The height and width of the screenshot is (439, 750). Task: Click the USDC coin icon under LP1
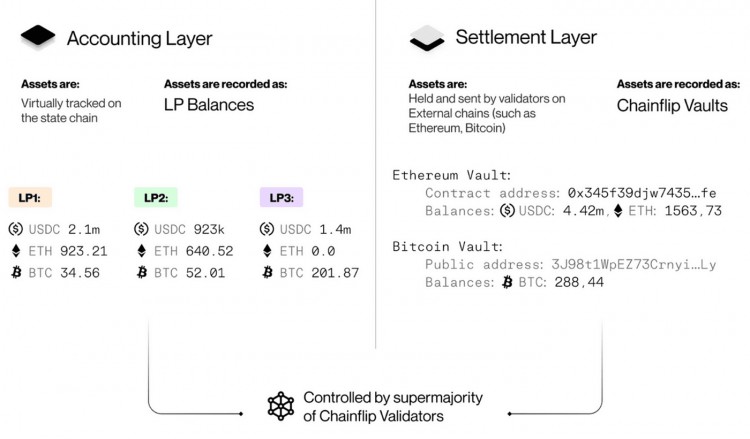(x=16, y=229)
